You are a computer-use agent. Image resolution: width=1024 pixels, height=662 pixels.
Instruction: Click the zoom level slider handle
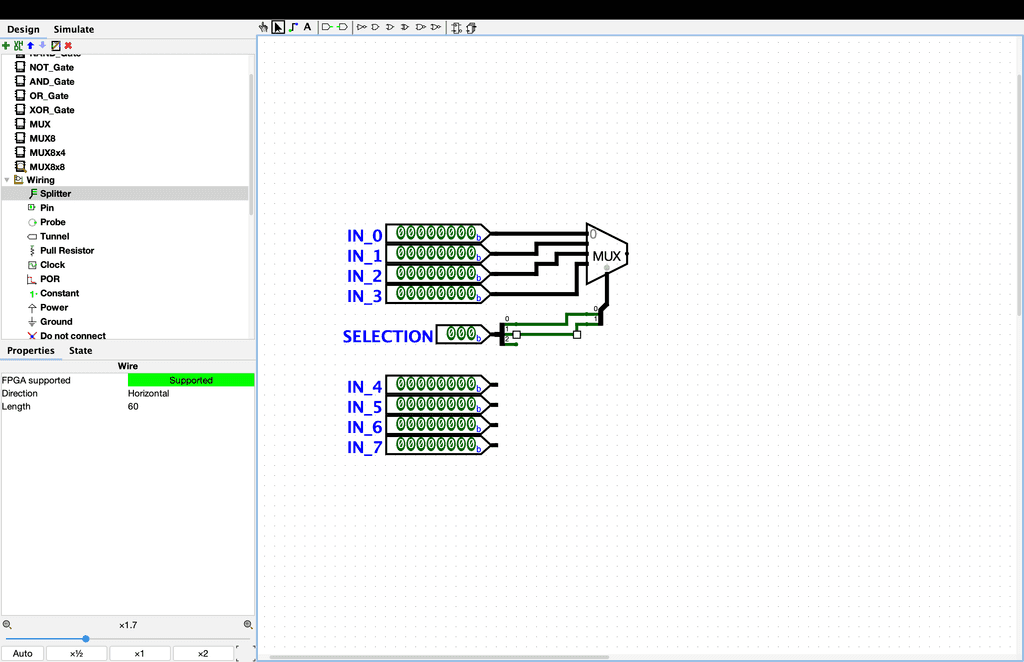pos(86,638)
